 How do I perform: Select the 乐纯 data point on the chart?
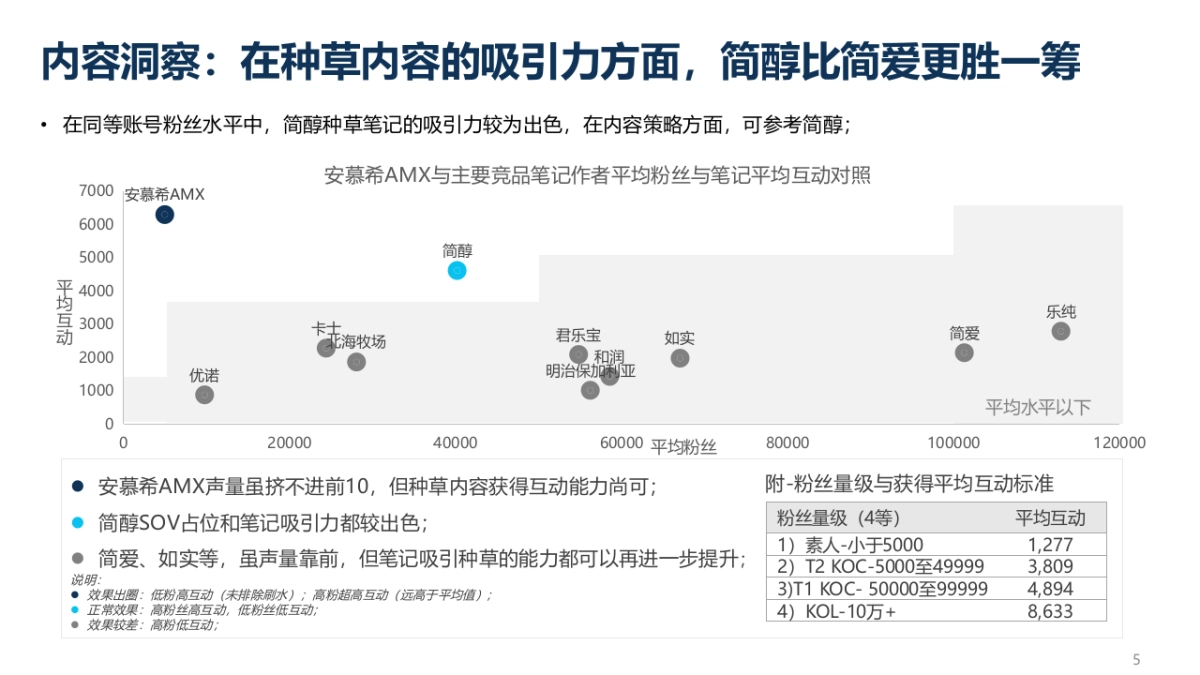1063,331
